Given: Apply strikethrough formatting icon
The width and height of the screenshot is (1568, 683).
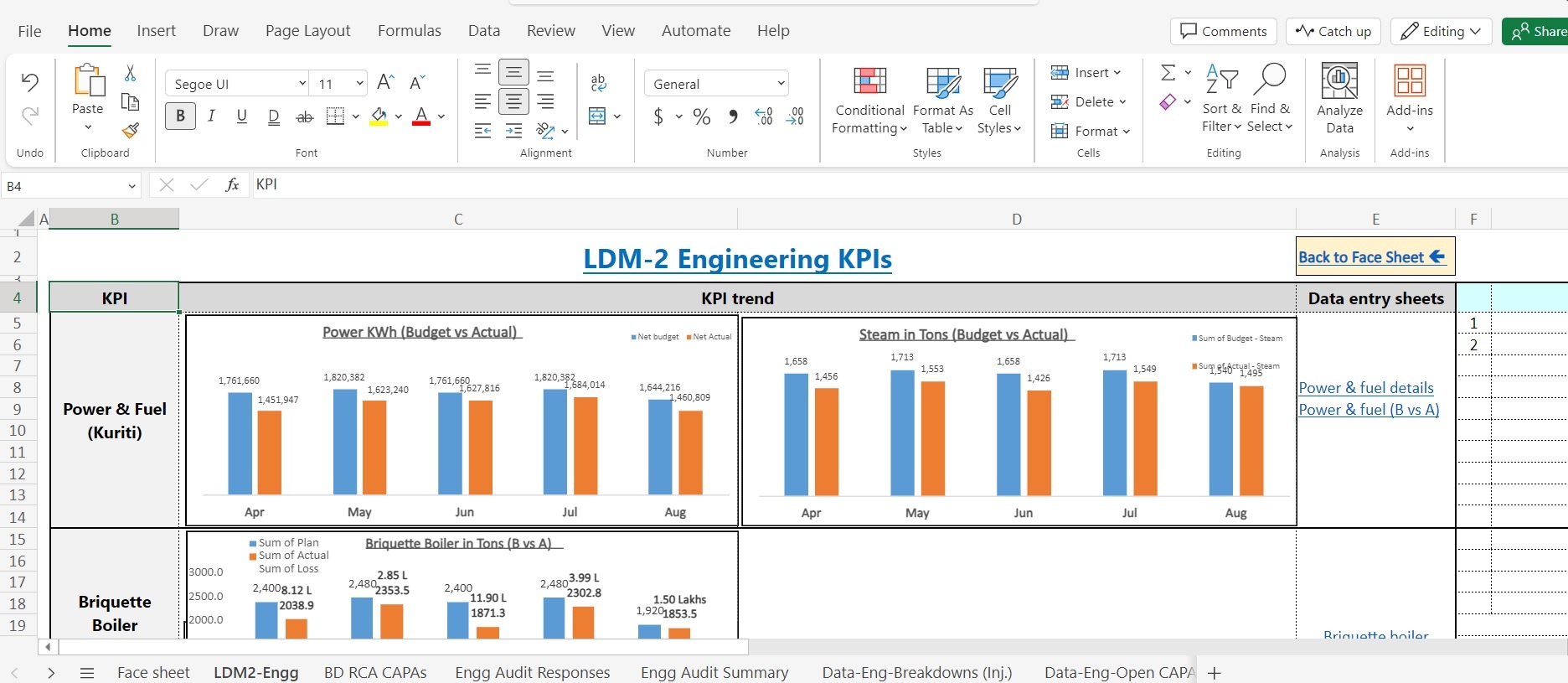Looking at the screenshot, I should [x=305, y=116].
